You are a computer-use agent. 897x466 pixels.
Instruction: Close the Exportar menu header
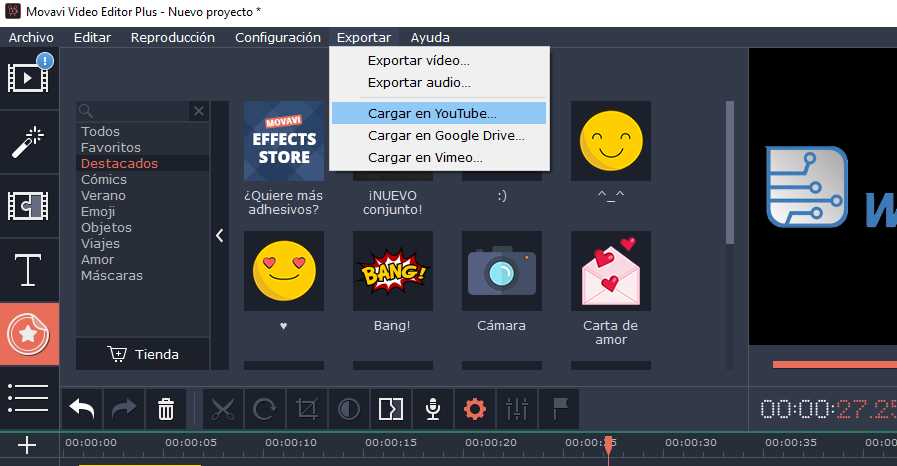point(364,38)
